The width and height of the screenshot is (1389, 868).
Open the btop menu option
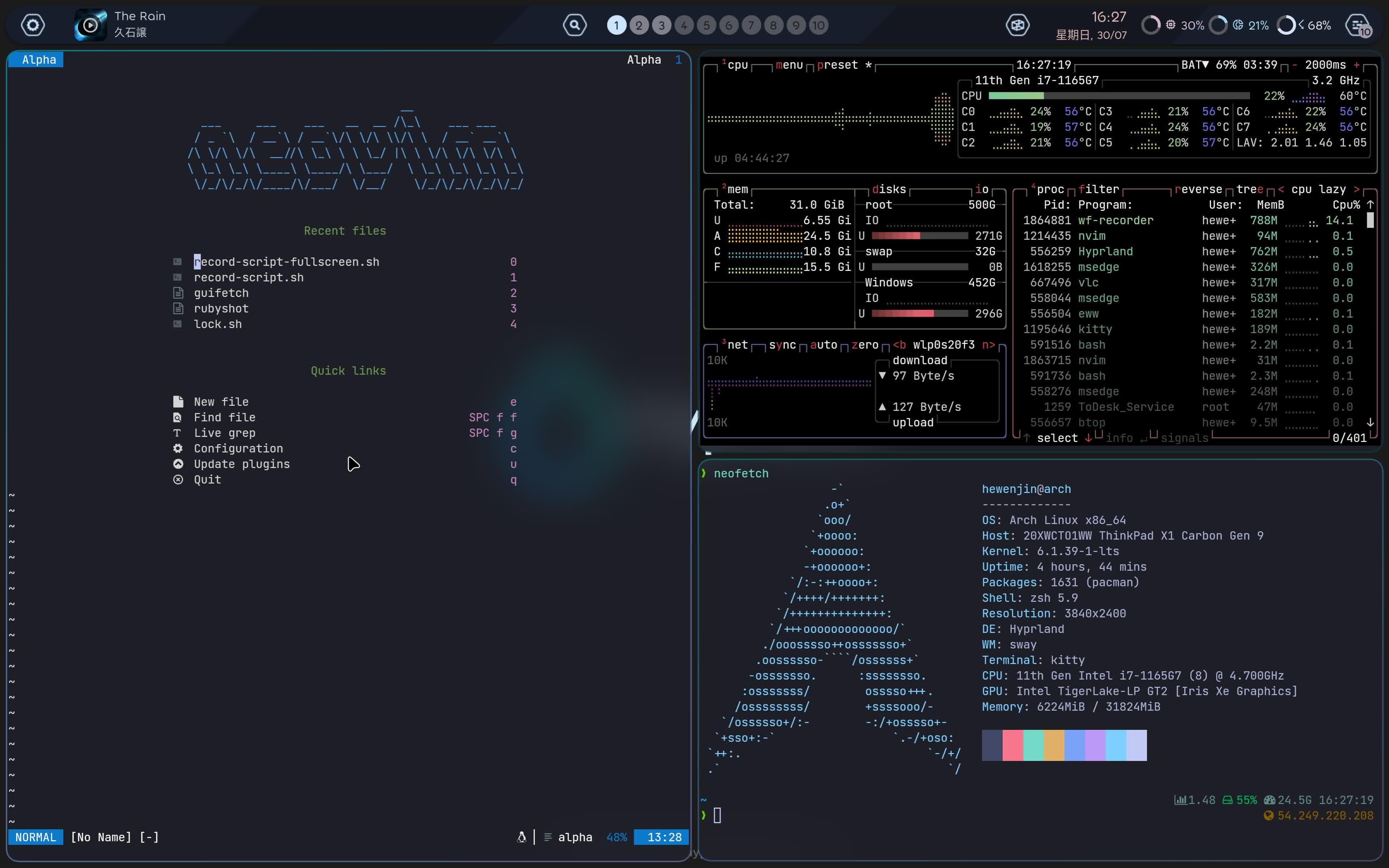[789, 65]
